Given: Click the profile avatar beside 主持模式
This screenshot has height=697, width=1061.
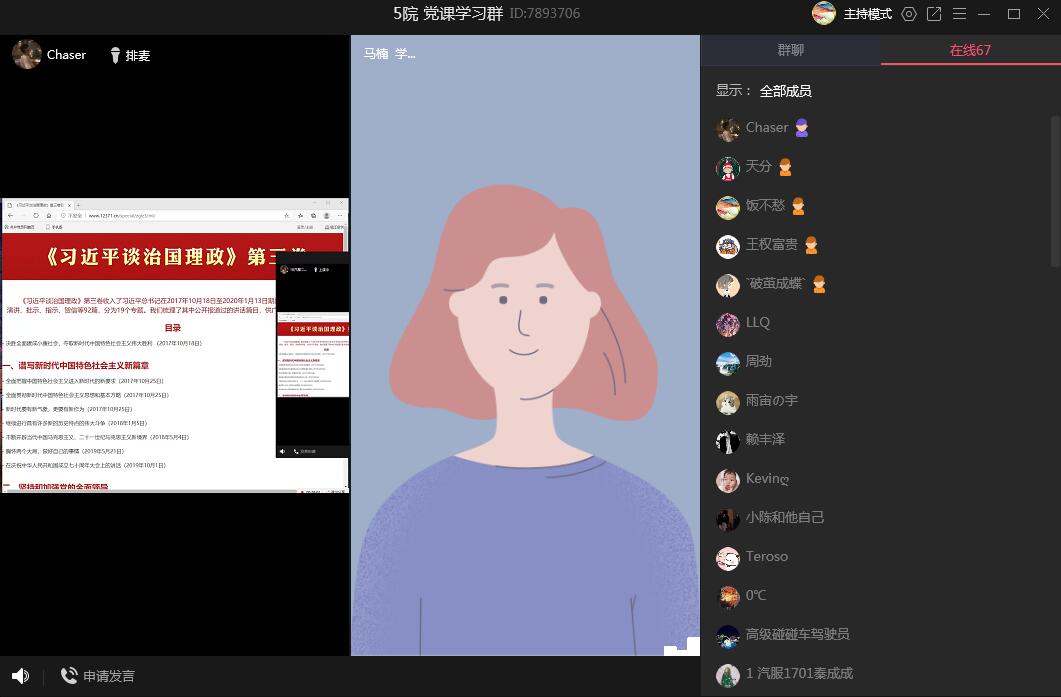Looking at the screenshot, I should tap(823, 14).
